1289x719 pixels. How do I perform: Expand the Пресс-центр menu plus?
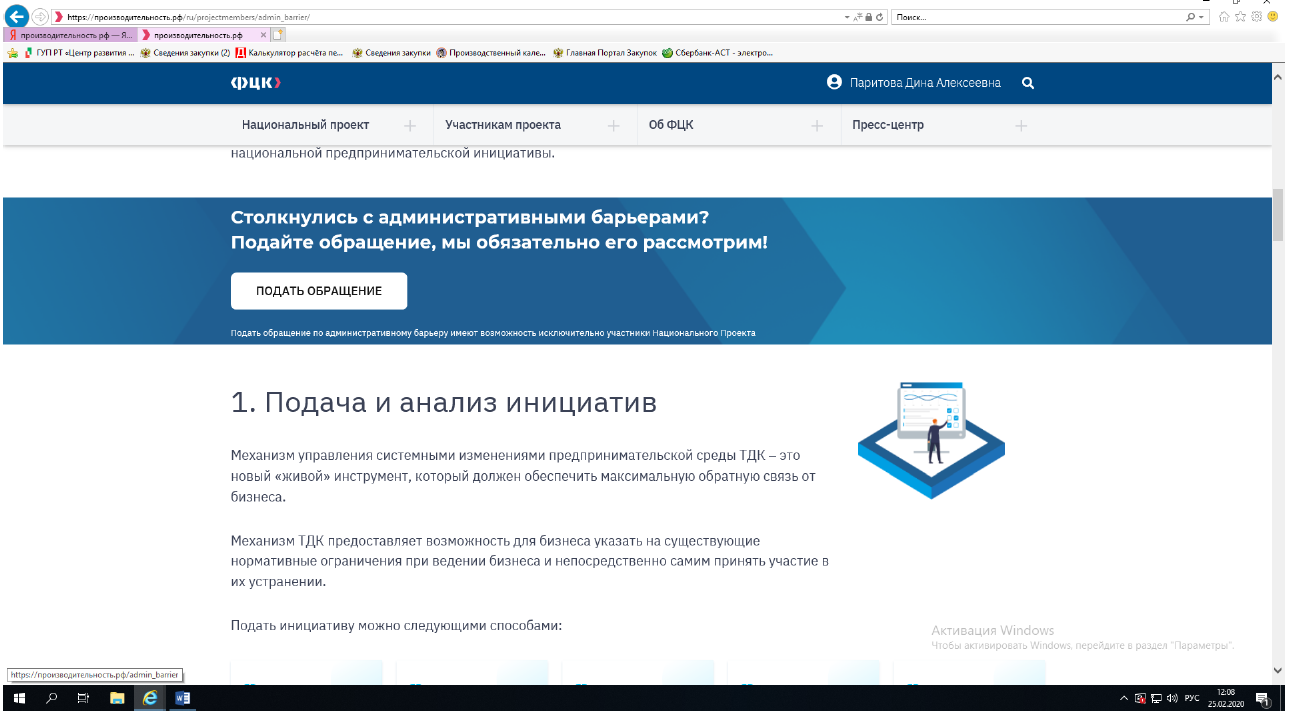pyautogui.click(x=1021, y=126)
